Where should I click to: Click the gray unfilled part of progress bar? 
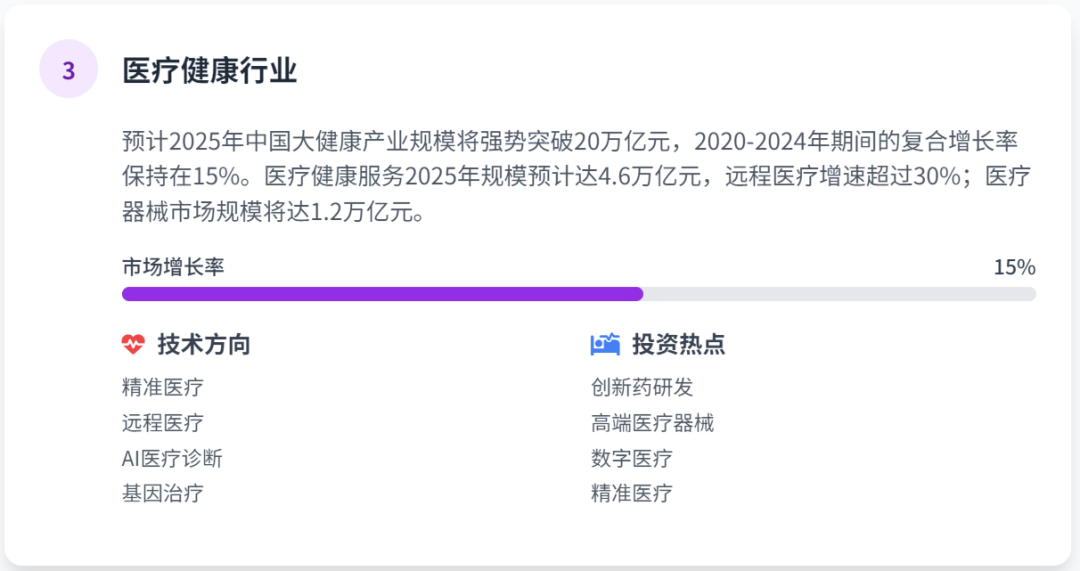(x=838, y=294)
